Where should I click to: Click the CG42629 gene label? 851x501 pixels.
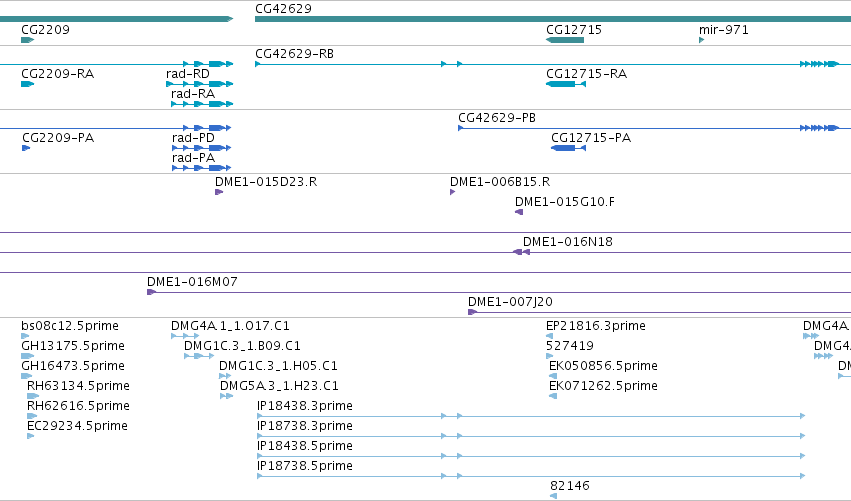pyautogui.click(x=283, y=9)
